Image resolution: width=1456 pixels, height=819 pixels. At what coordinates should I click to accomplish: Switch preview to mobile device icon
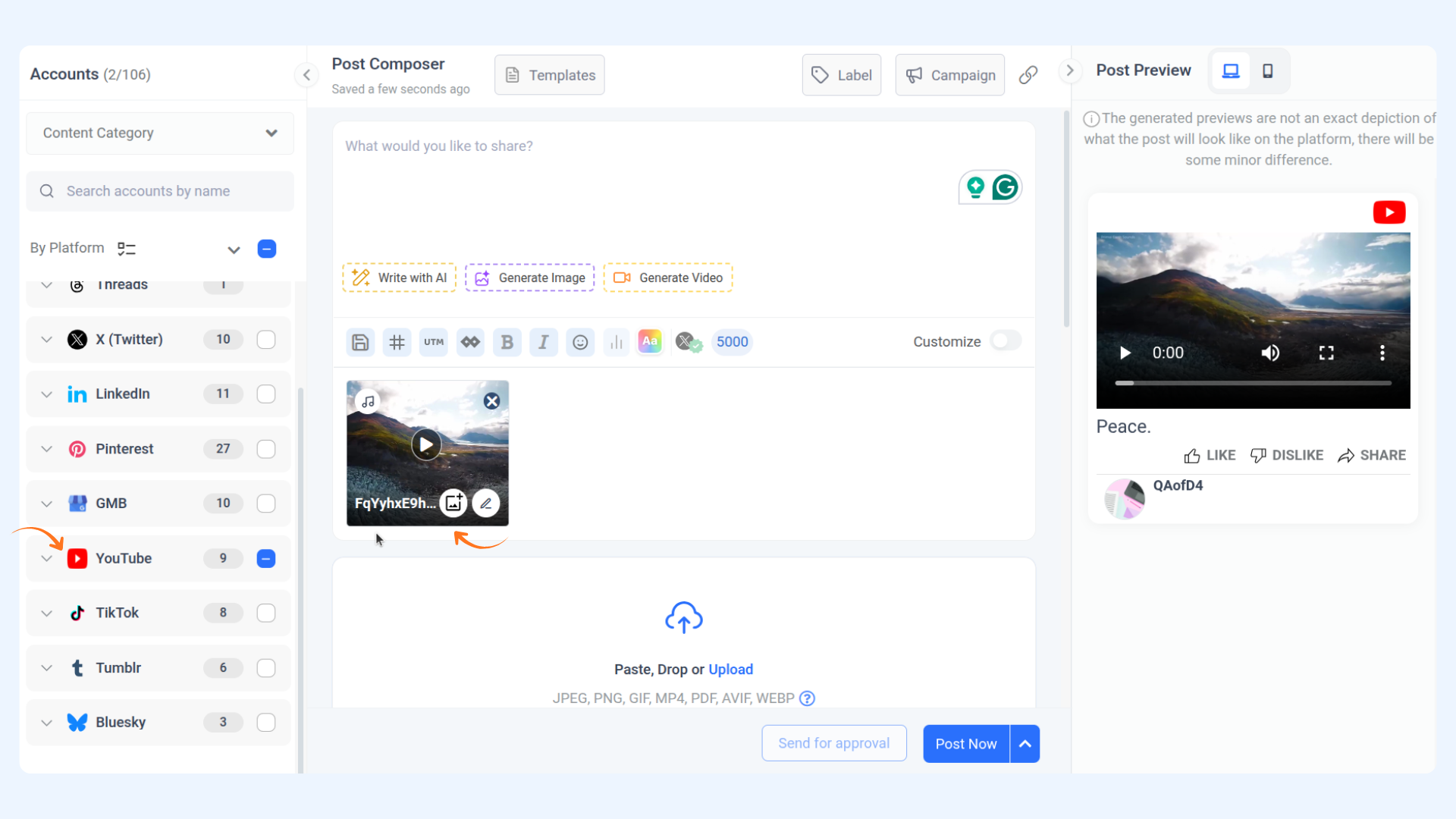(x=1267, y=71)
